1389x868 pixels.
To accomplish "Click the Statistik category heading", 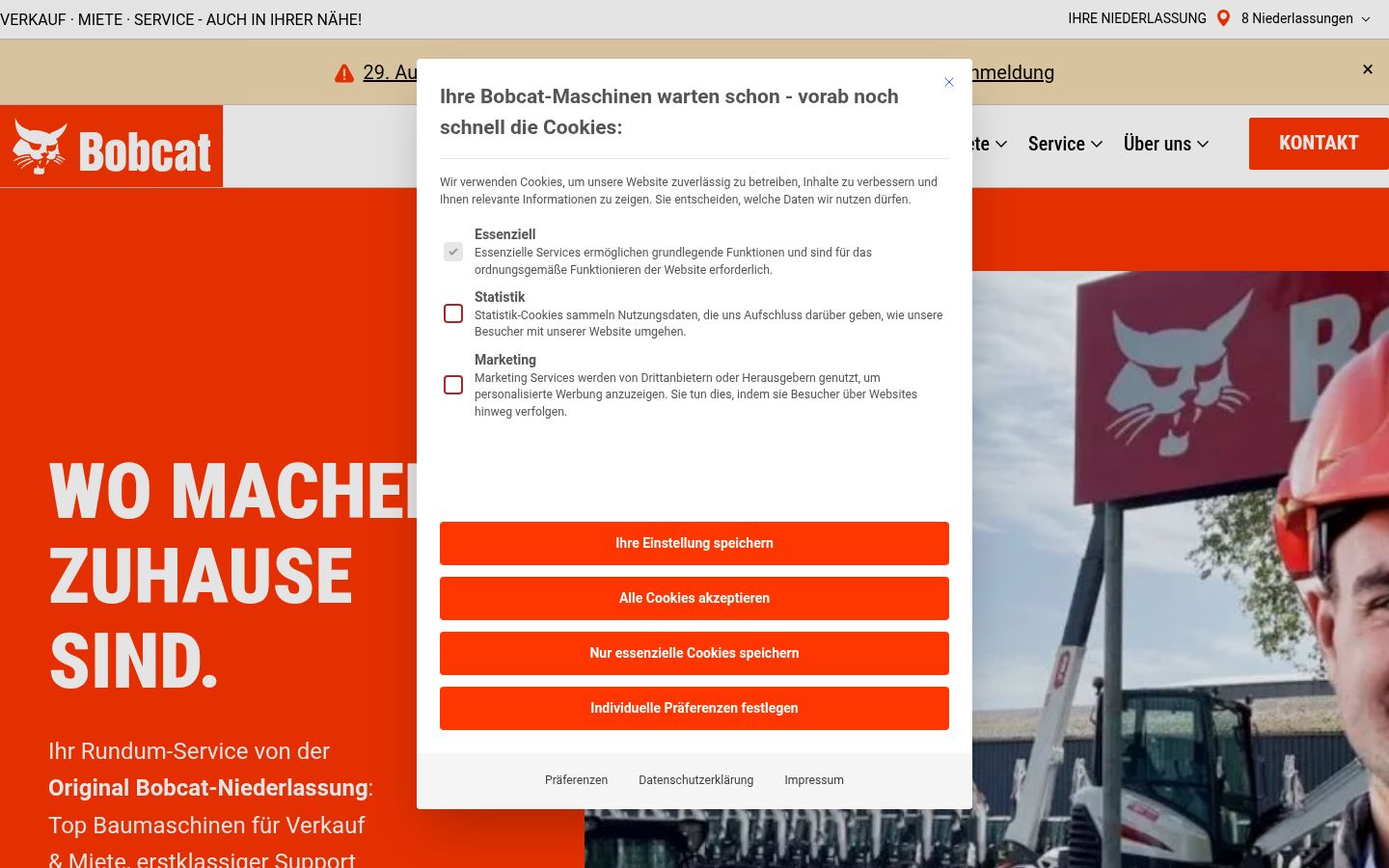I will click(500, 297).
